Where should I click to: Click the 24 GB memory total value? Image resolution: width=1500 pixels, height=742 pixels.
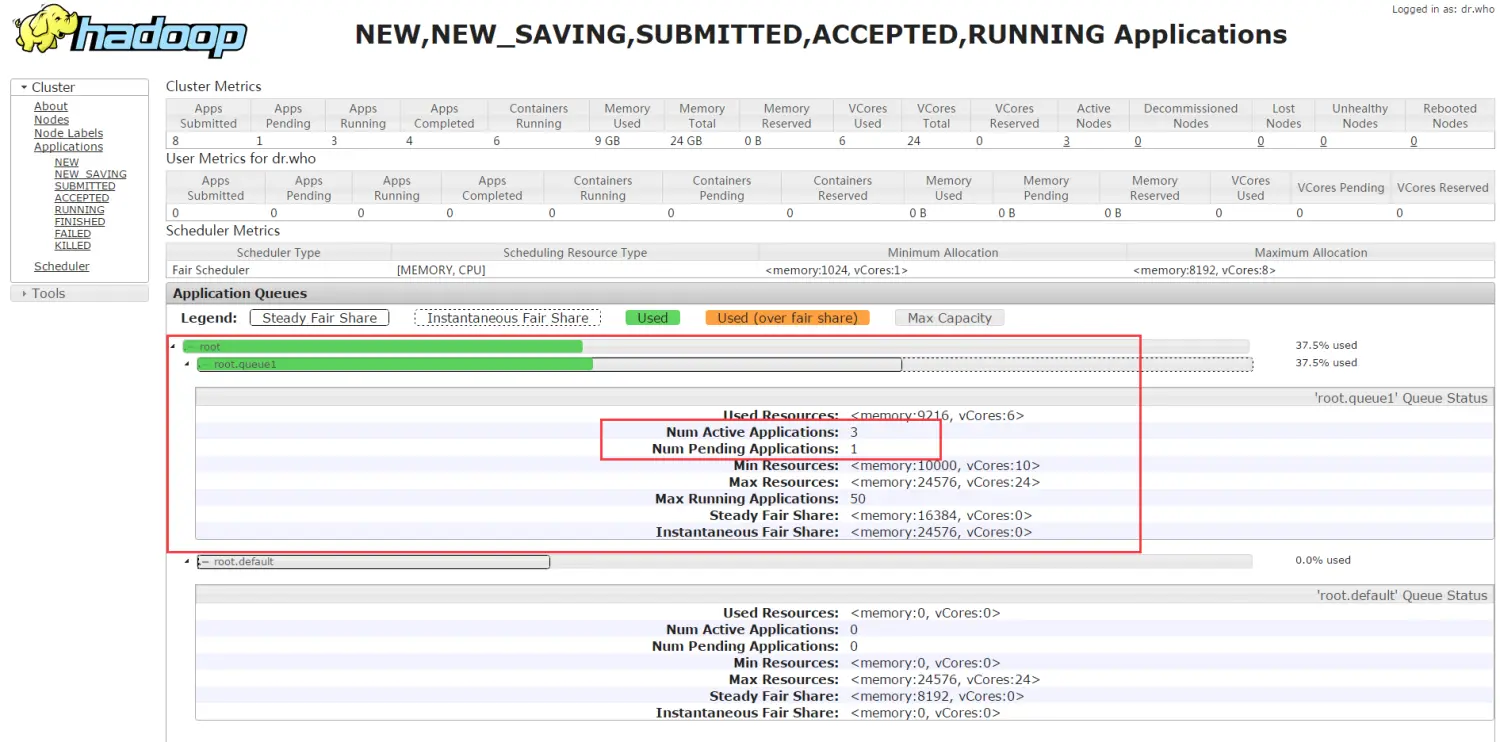pos(686,141)
